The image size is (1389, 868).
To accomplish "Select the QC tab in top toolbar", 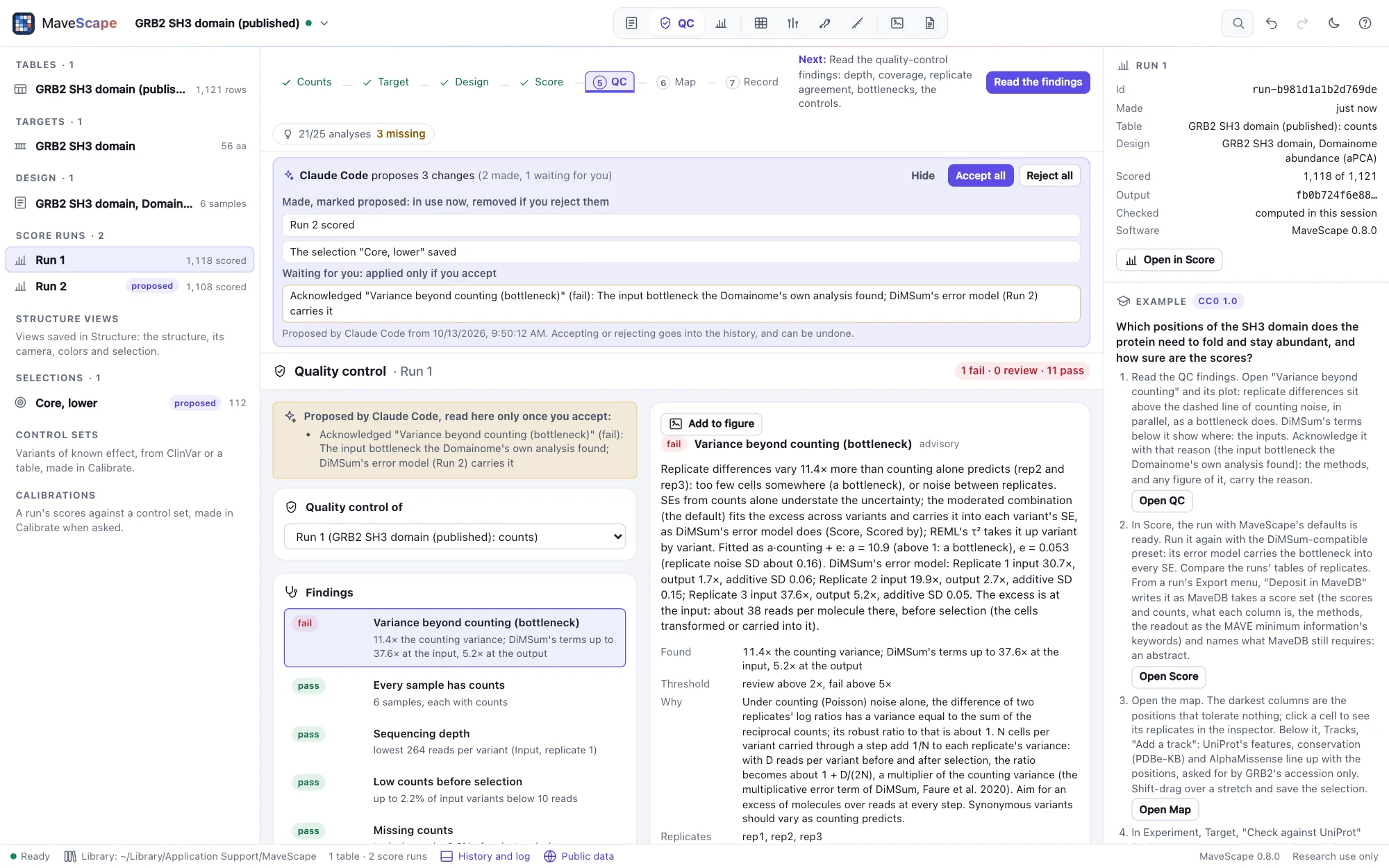I will [x=676, y=23].
